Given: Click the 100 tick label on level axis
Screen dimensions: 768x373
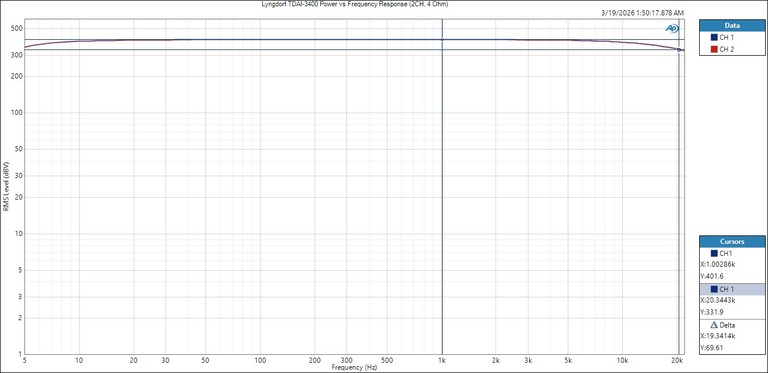Looking at the screenshot, I should point(17,113).
